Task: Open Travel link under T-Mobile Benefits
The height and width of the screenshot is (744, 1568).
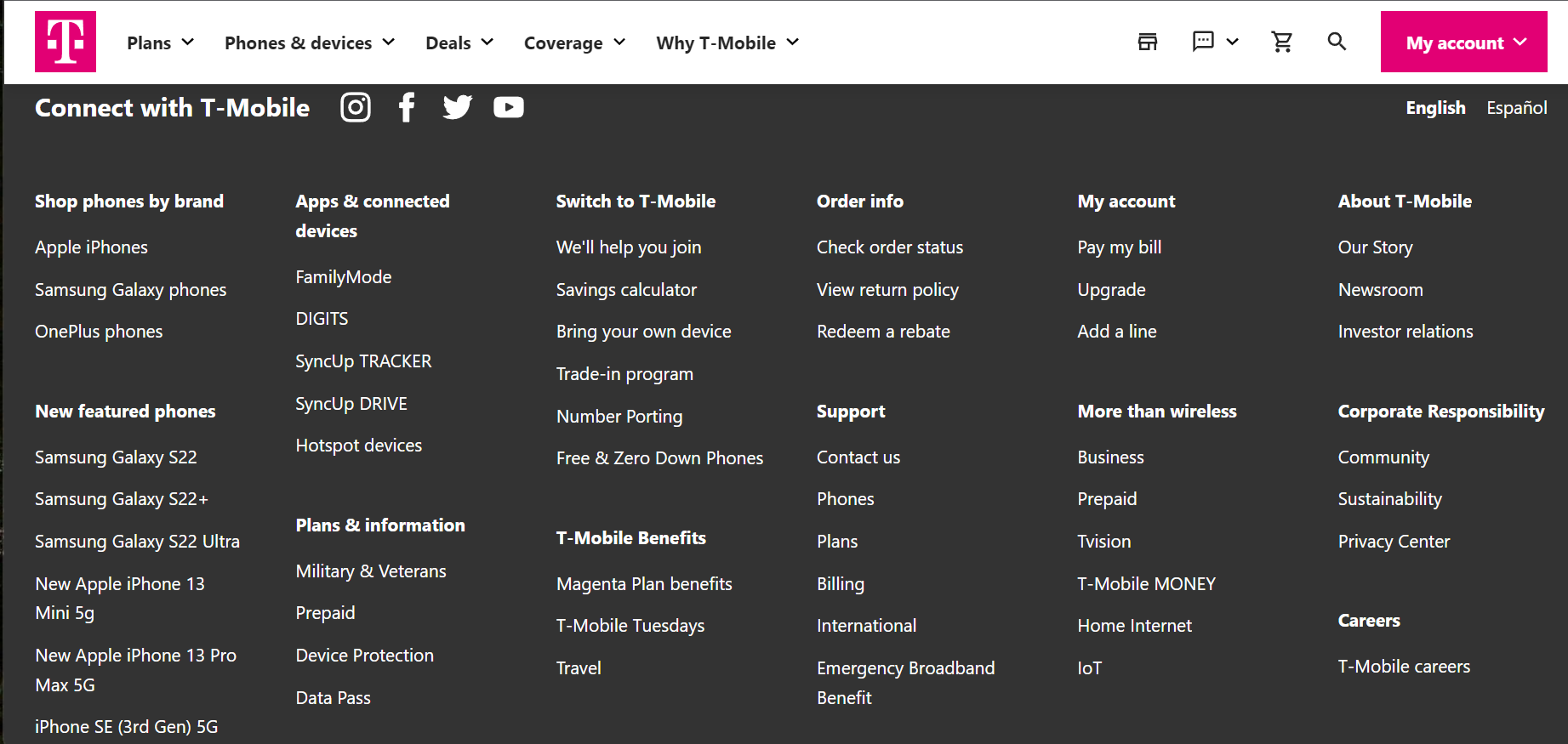Action: [579, 668]
